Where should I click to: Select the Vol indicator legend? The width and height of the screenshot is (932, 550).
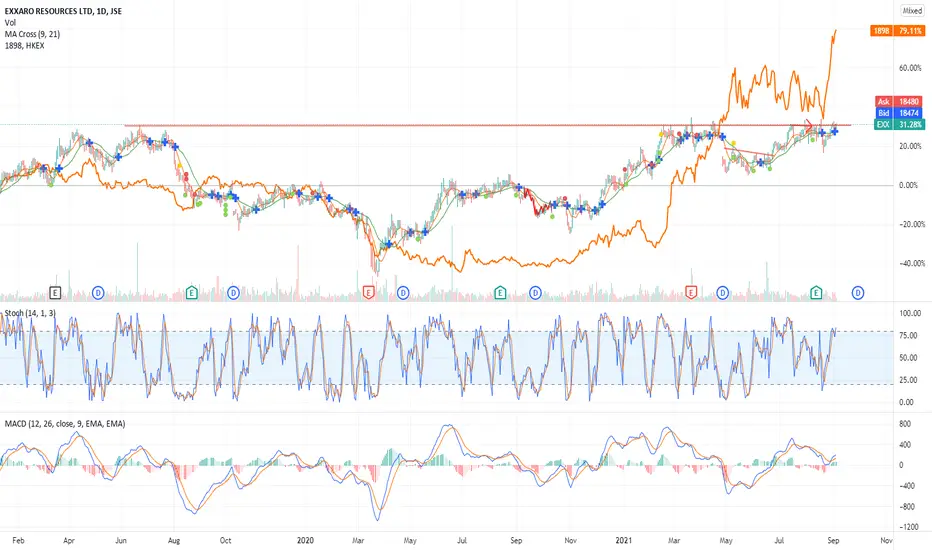click(10, 23)
